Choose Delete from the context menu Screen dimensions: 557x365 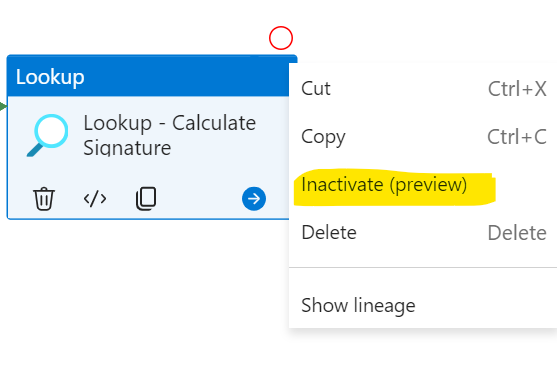(x=423, y=233)
